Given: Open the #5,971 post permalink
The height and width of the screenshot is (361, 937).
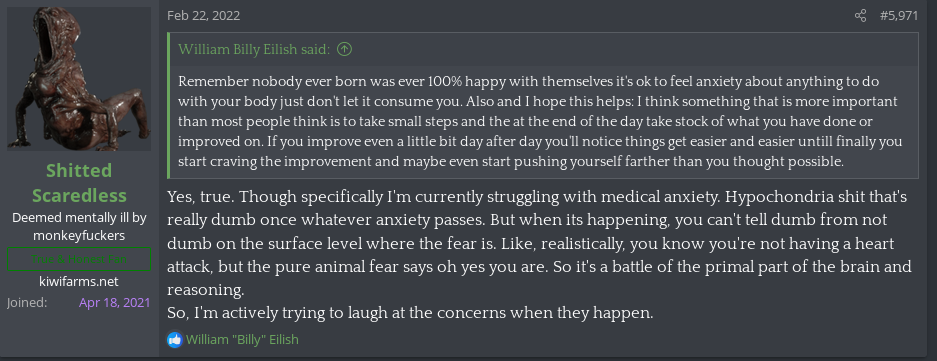Looking at the screenshot, I should 898,16.
